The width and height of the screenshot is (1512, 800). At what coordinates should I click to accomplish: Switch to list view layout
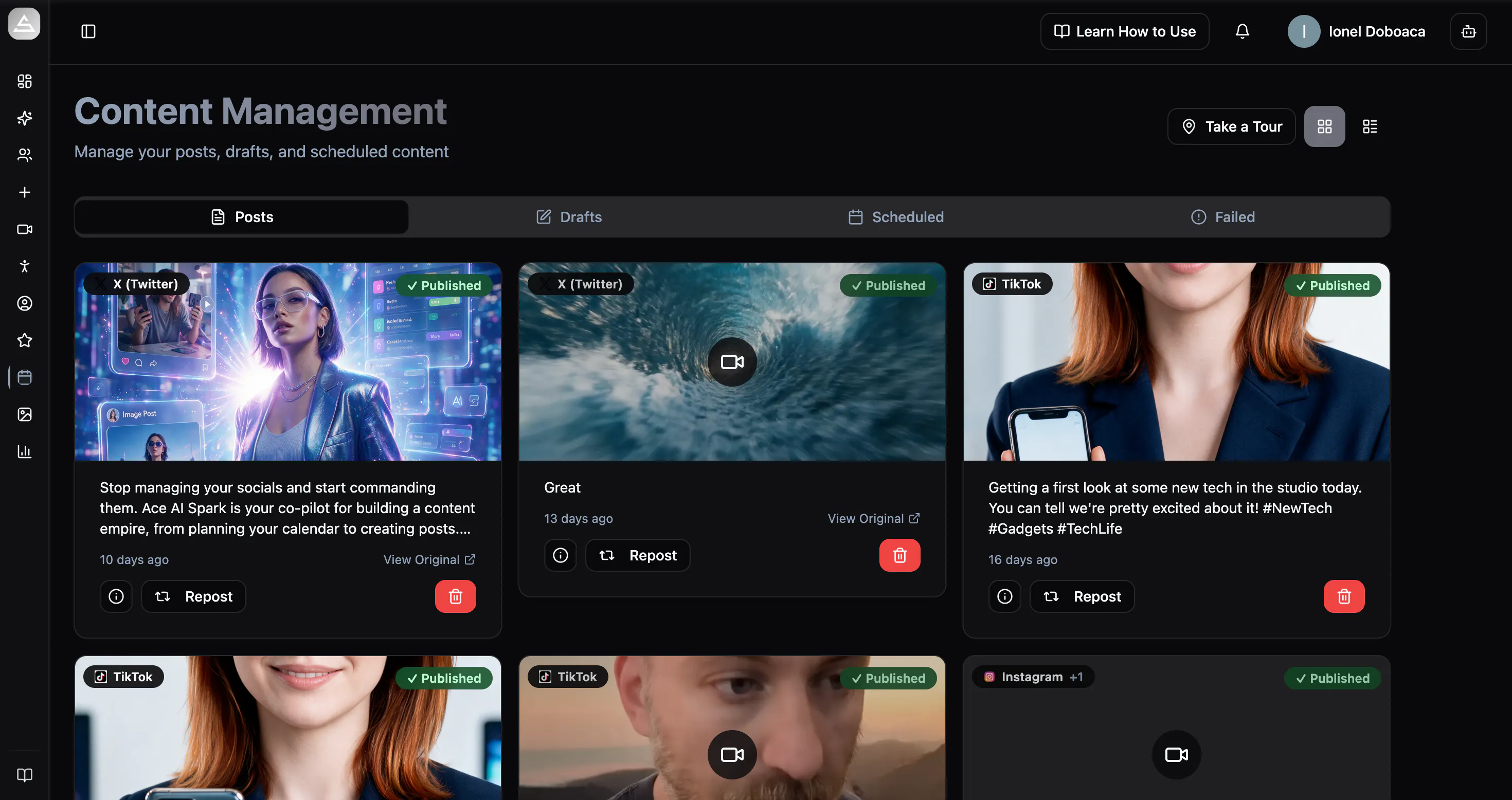point(1370,126)
